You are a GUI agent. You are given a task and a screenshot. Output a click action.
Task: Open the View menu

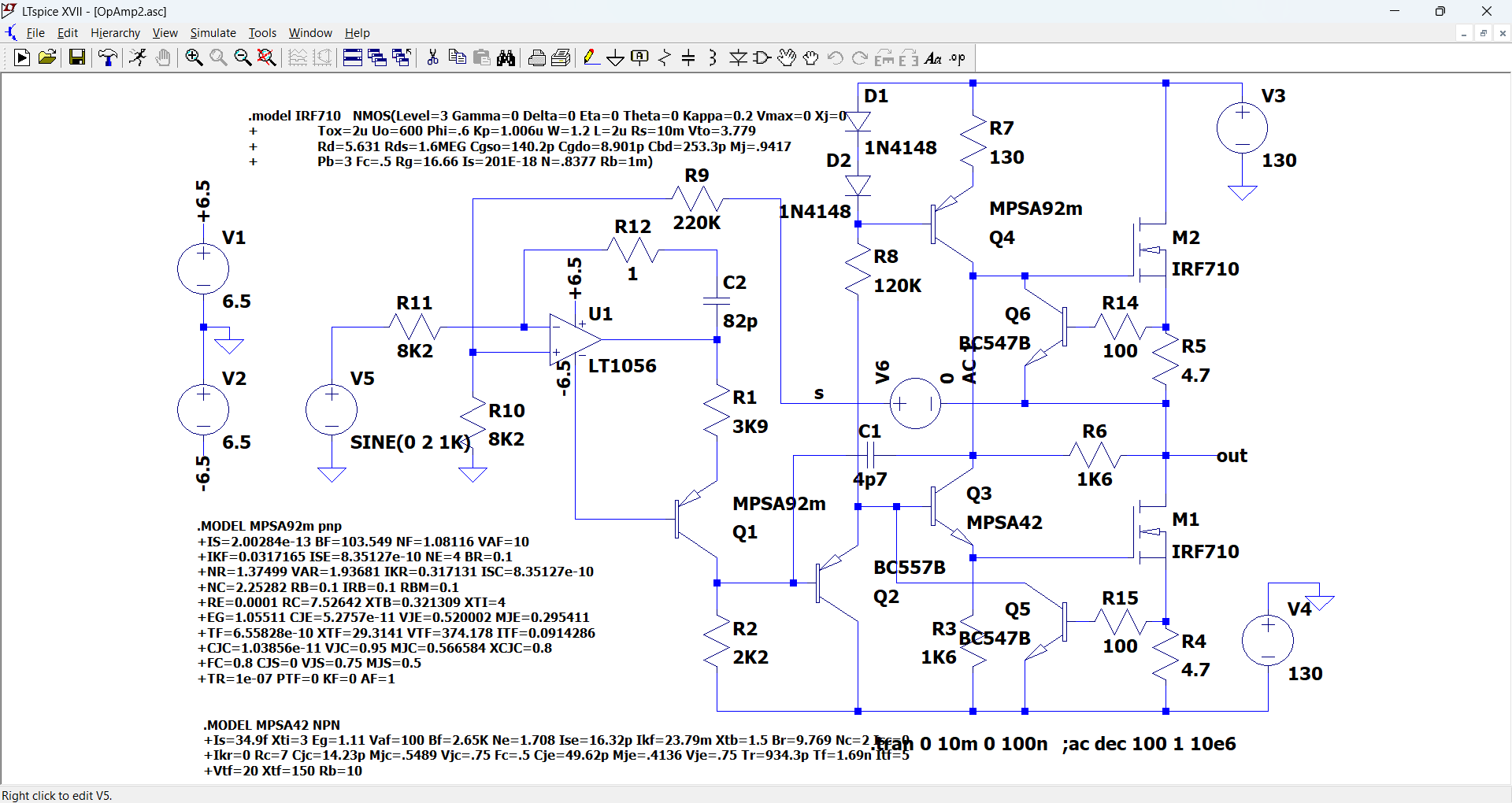(x=165, y=33)
